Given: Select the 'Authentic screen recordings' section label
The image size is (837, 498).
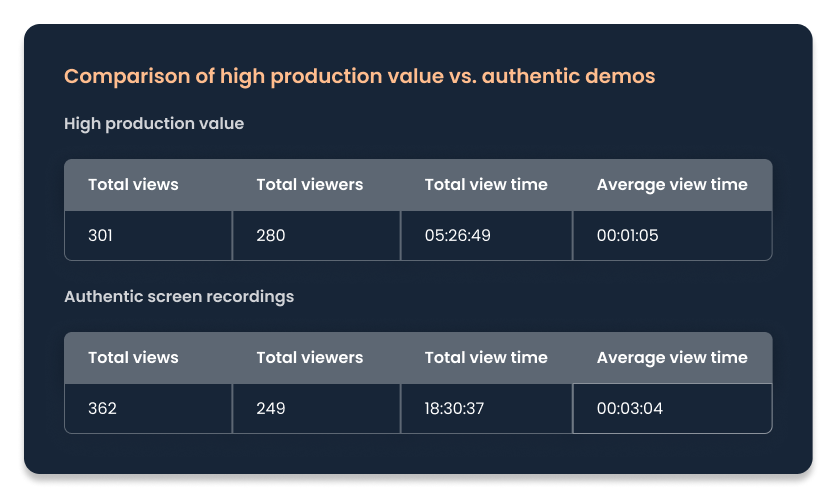Looking at the screenshot, I should click(179, 297).
